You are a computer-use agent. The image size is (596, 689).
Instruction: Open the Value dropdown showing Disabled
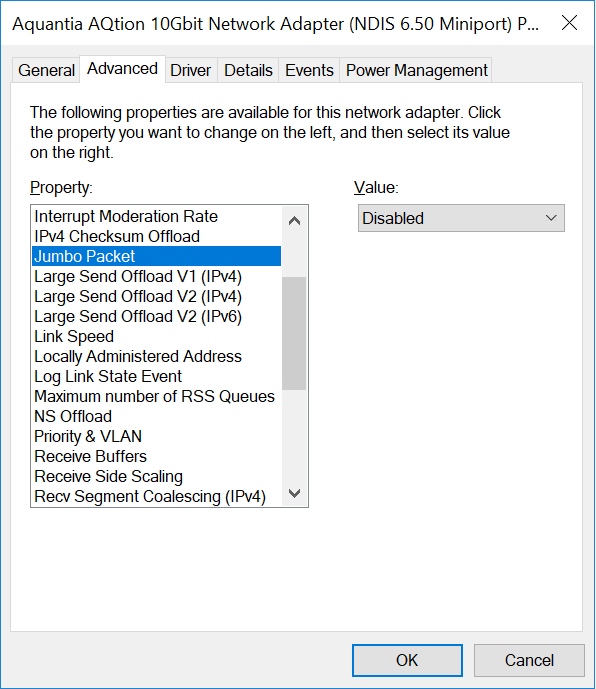[x=461, y=218]
